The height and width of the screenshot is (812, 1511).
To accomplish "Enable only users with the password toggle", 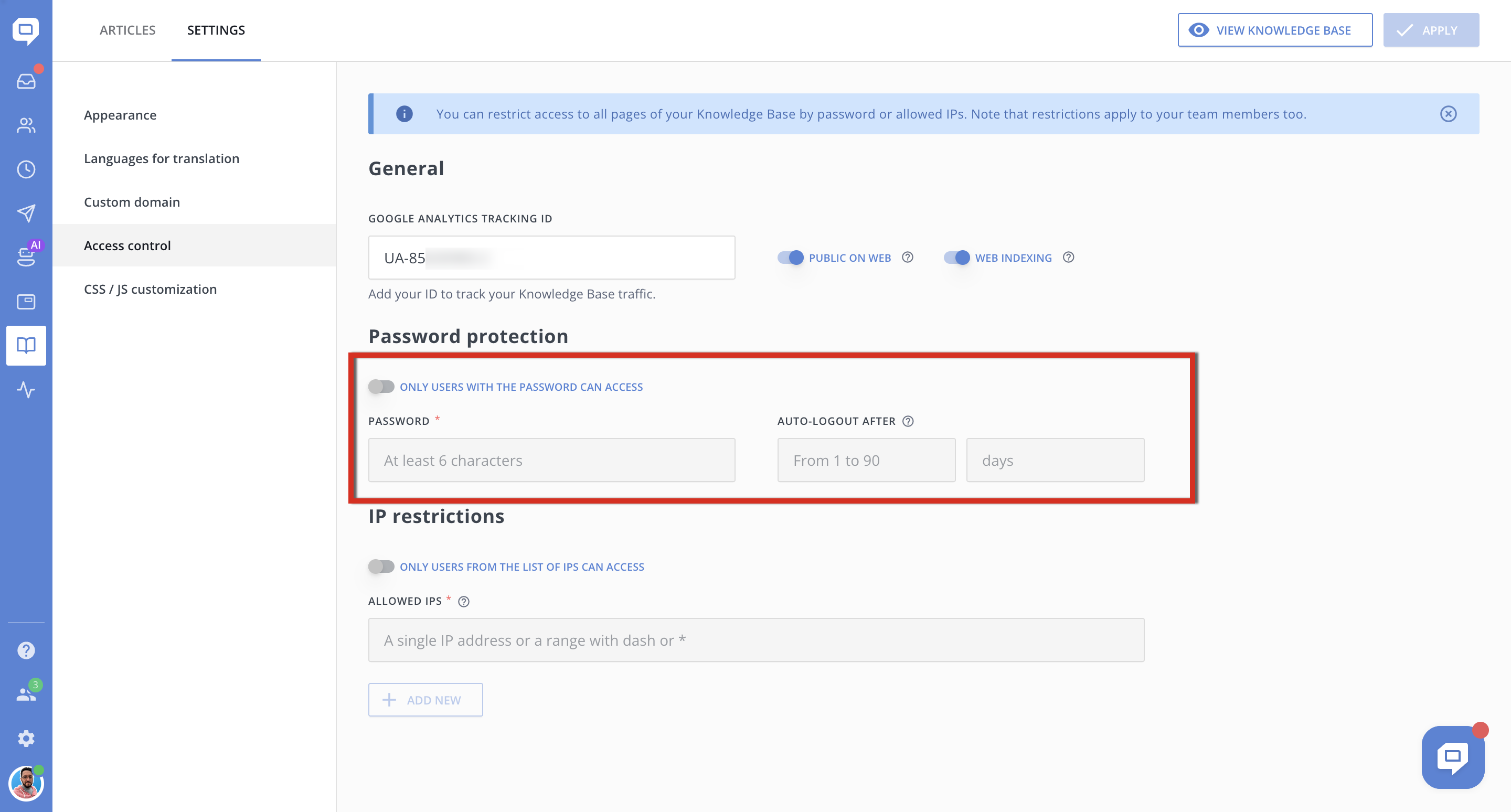I will 381,387.
